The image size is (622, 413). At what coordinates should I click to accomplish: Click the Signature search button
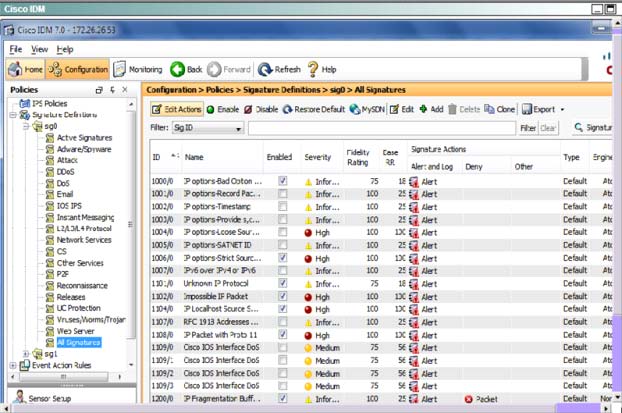coord(593,127)
